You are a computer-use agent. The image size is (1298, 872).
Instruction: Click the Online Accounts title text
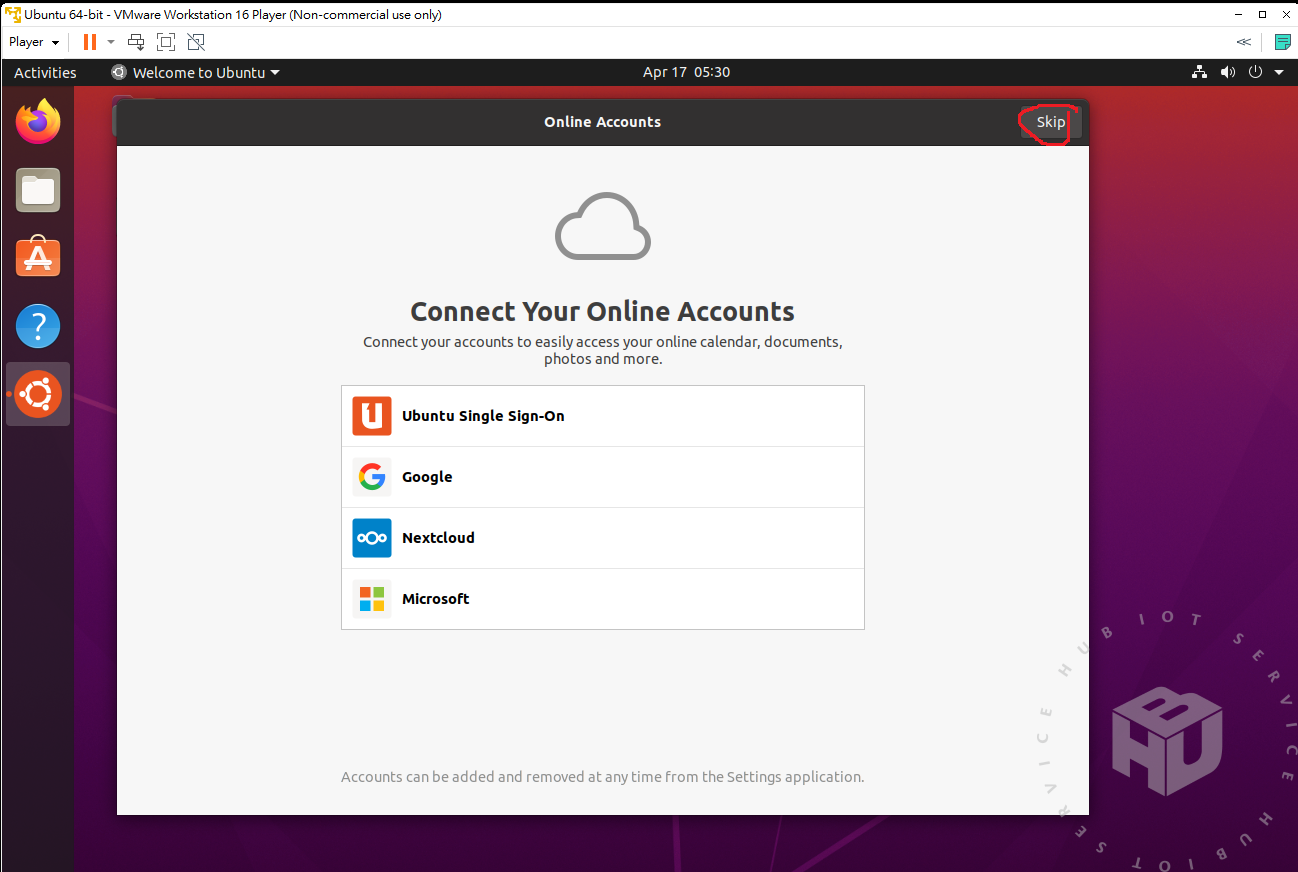point(602,122)
